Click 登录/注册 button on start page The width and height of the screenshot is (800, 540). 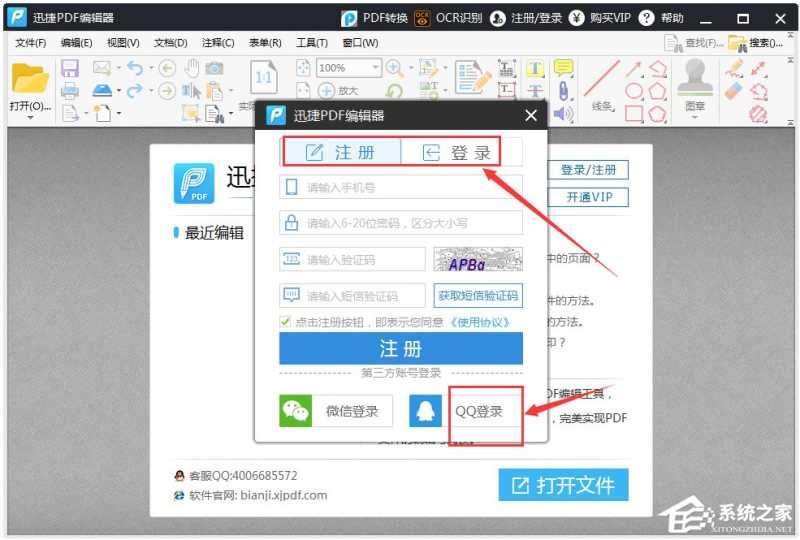pyautogui.click(x=588, y=170)
